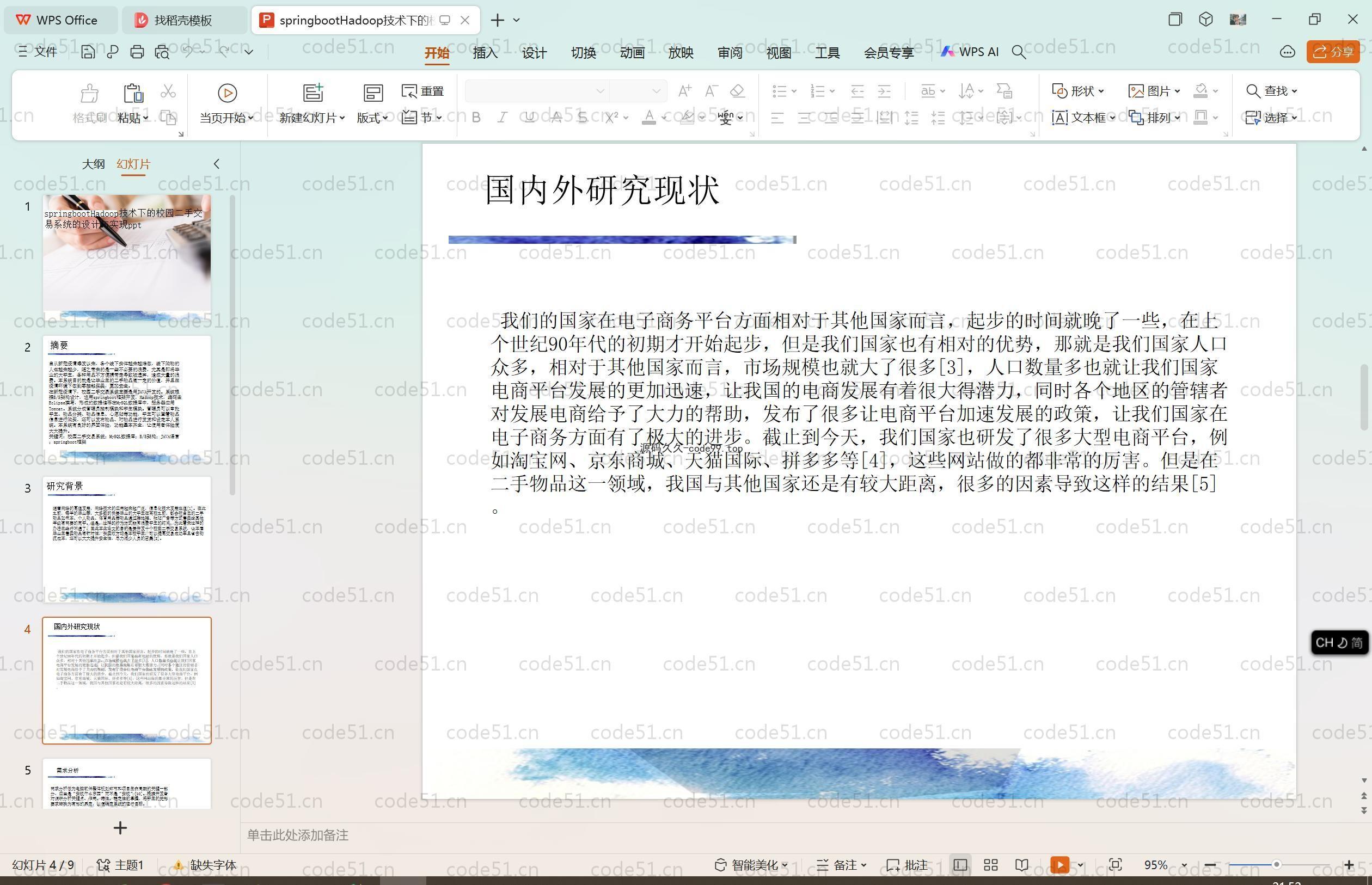Click the Reset (重置) slide button
The image size is (1372, 885).
point(423,91)
